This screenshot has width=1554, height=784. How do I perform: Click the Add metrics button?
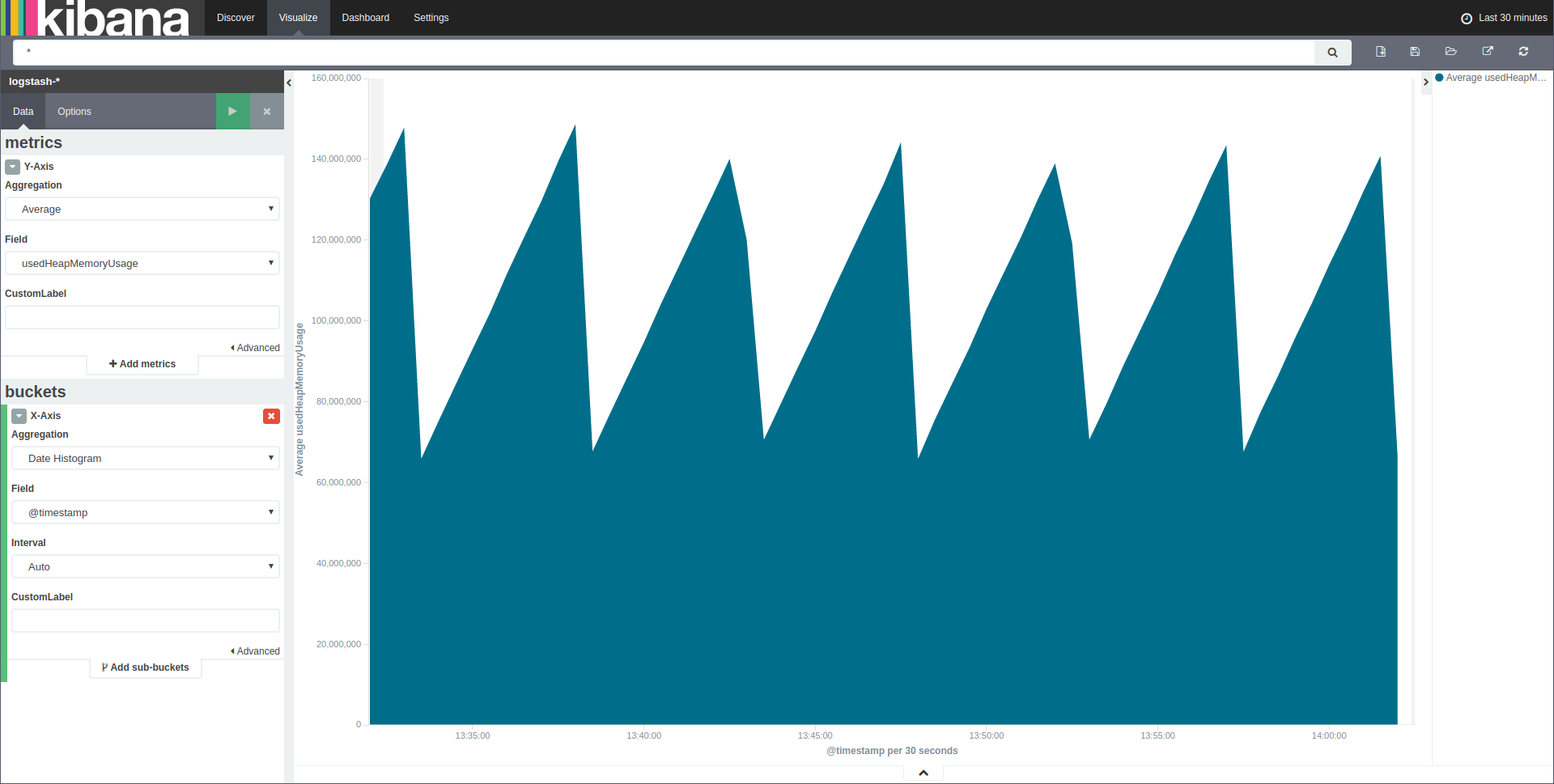click(x=142, y=364)
